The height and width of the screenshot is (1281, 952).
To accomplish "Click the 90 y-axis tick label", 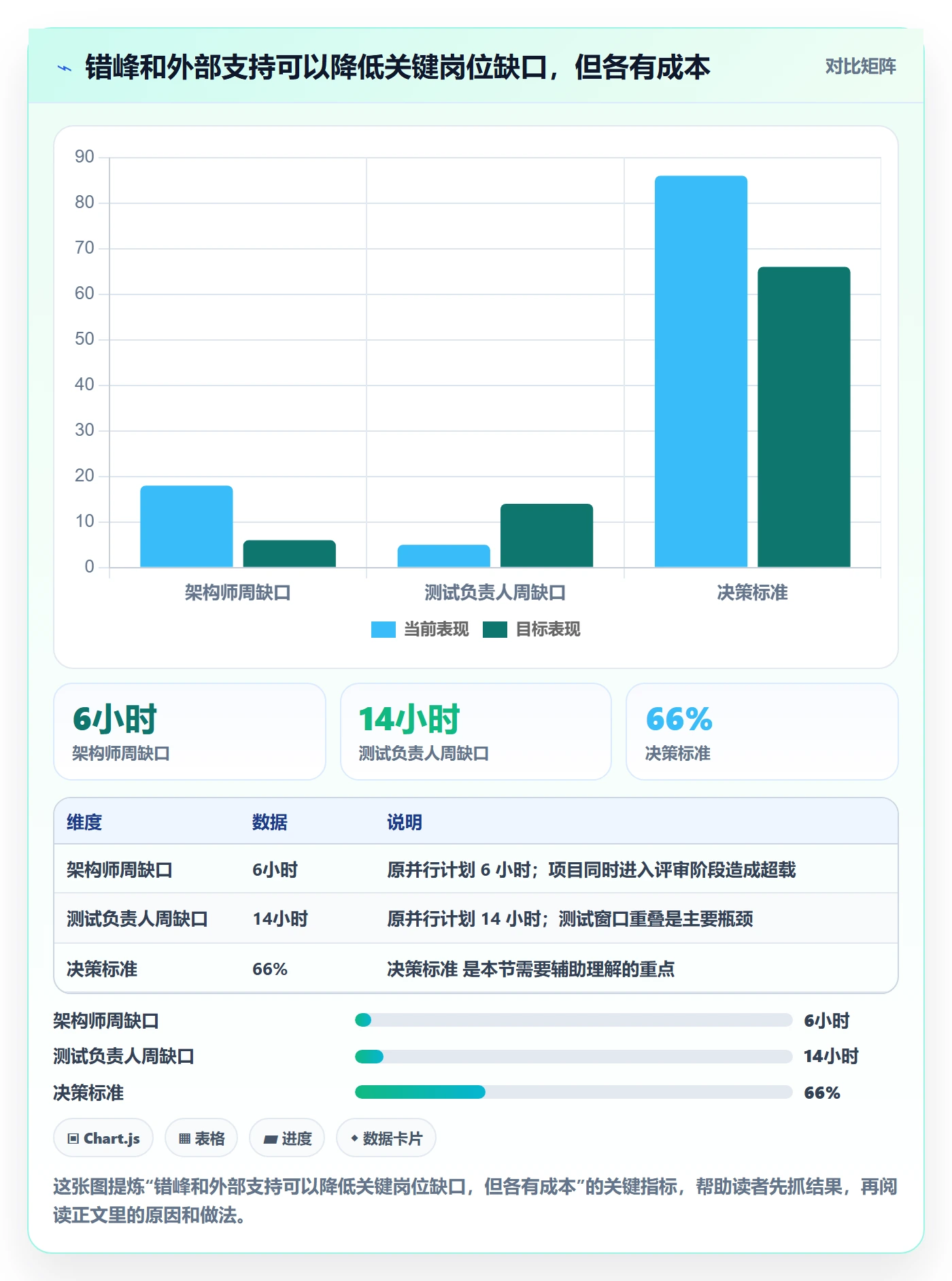I will click(x=84, y=157).
